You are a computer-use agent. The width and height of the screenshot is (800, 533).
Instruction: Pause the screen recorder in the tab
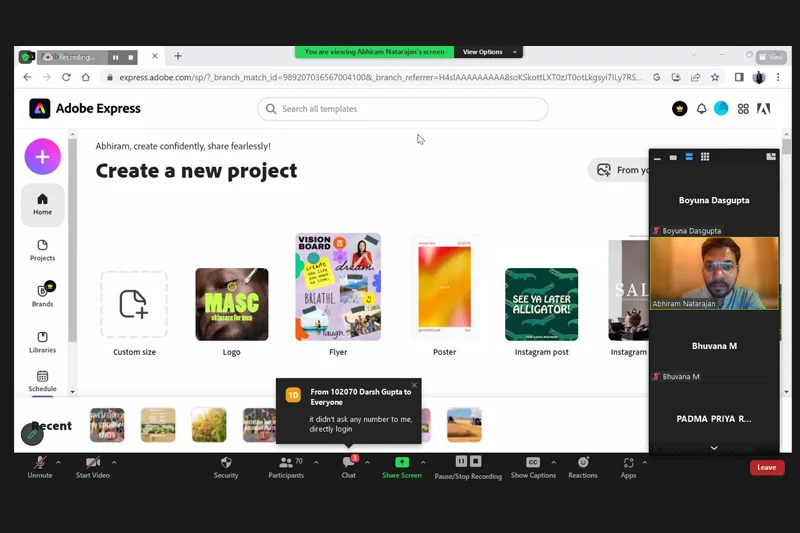tap(116, 57)
